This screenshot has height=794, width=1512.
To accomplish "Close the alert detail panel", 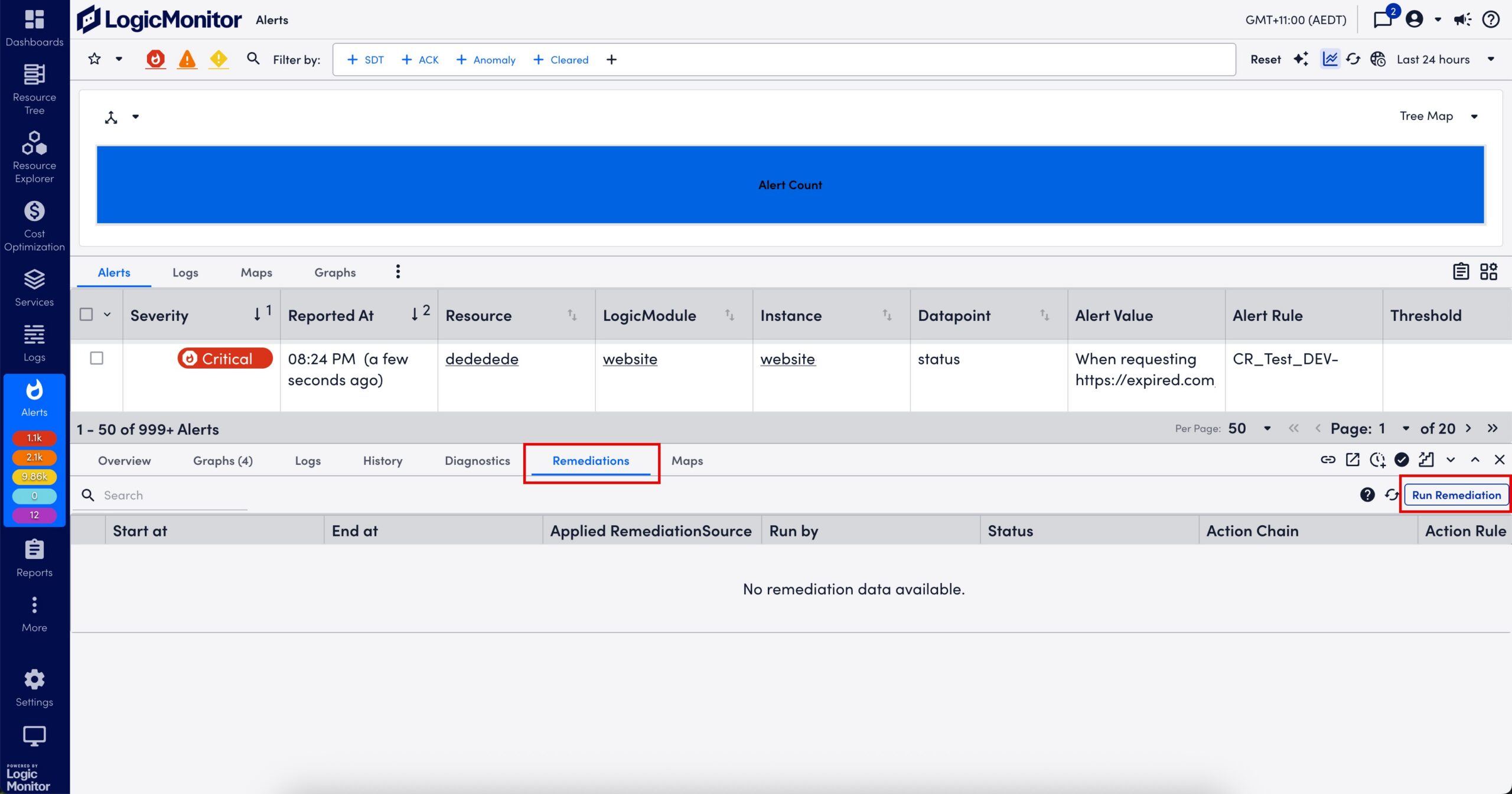I will 1499,460.
